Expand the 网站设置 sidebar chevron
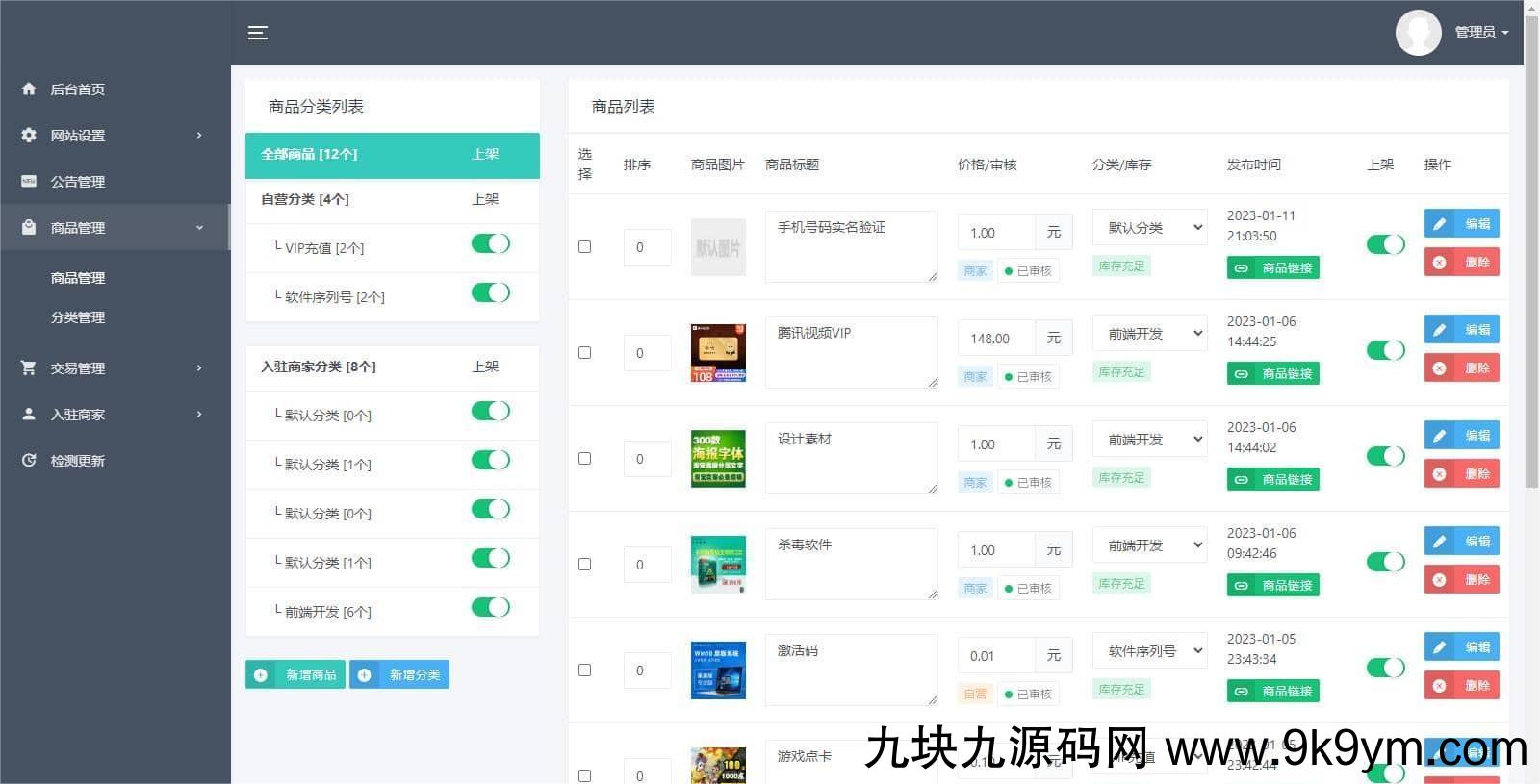This screenshot has width=1540, height=784. pos(199,135)
